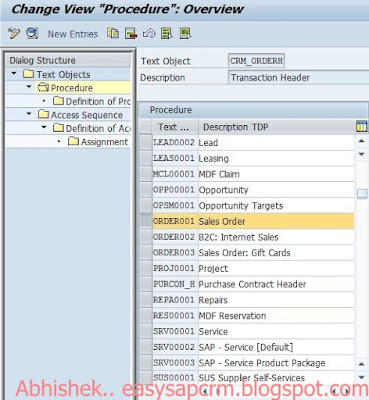Image resolution: width=369 pixels, height=400 pixels.
Task: Toggle Display/Change pencil icon
Action: coord(14,33)
